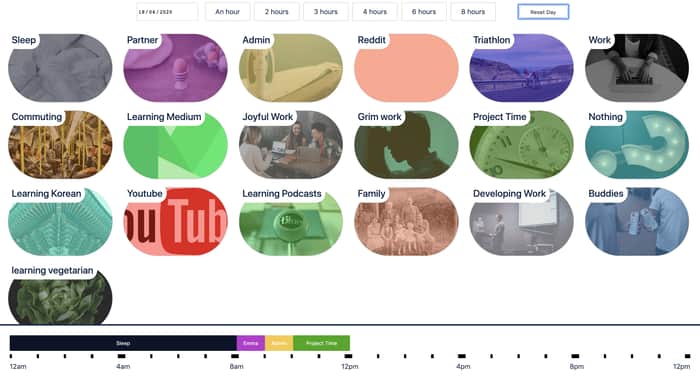Image resolution: width=700 pixels, height=381 pixels.
Task: Select the Reddit salmon-colored tile
Action: point(406,68)
